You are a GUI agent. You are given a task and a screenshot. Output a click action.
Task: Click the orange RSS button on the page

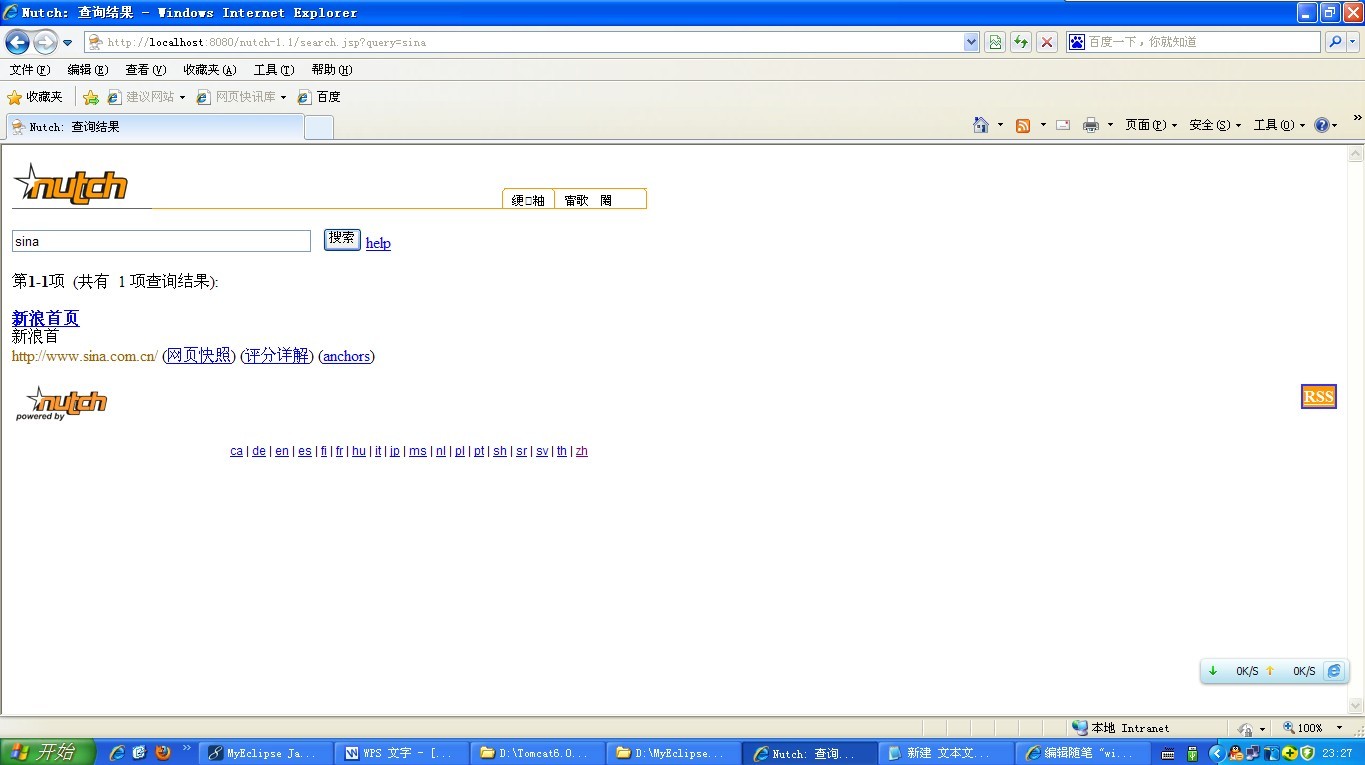1319,397
